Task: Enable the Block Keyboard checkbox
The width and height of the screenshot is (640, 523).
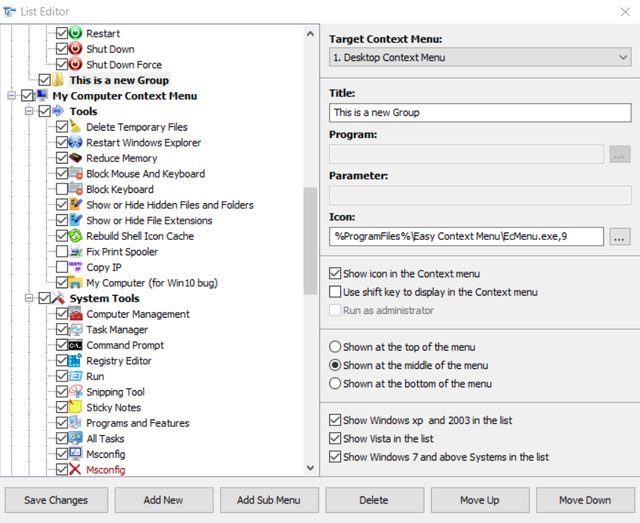Action: [x=62, y=189]
